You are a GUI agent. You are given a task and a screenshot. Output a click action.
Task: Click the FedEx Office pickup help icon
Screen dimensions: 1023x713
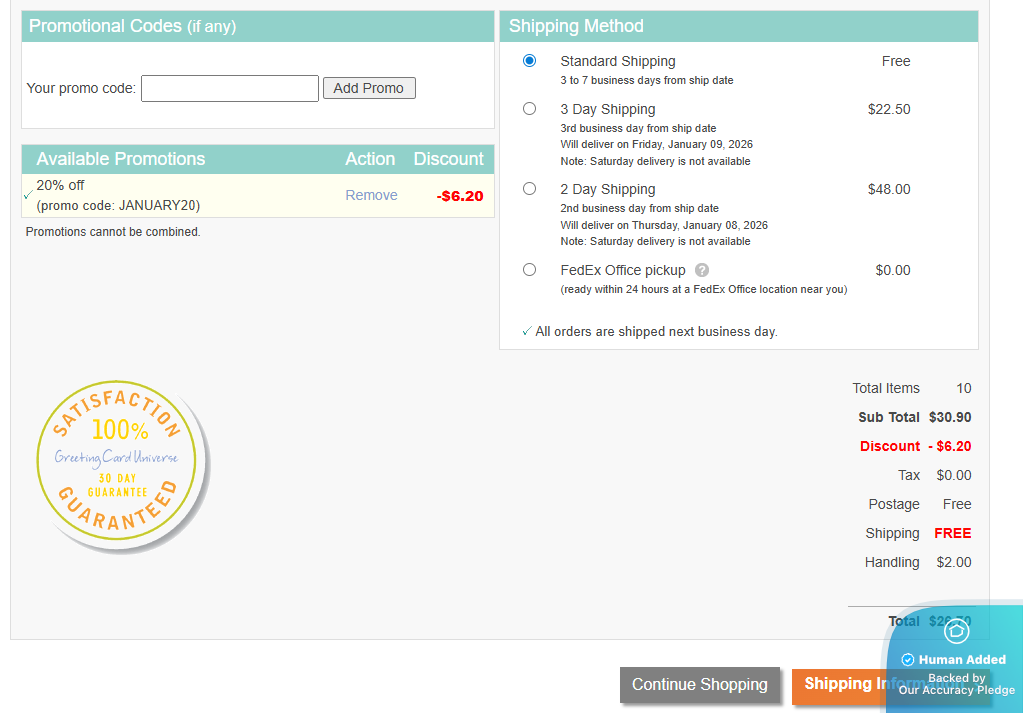pyautogui.click(x=702, y=270)
